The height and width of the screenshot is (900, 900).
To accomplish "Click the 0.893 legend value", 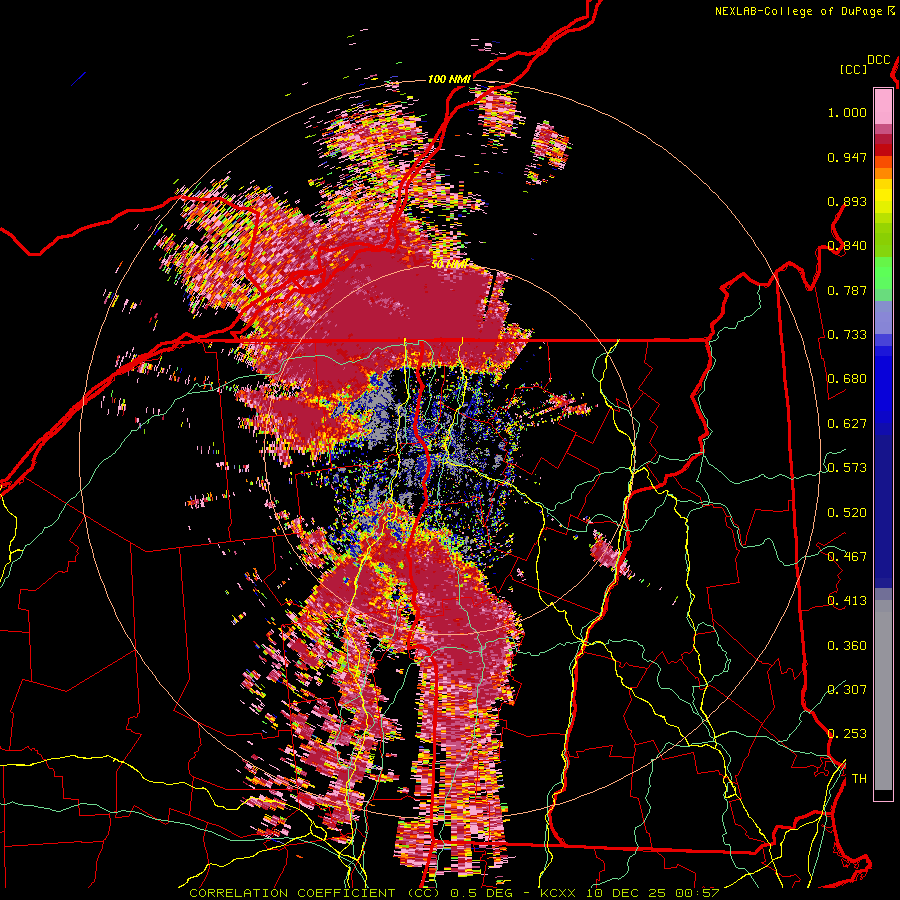I will (x=847, y=201).
